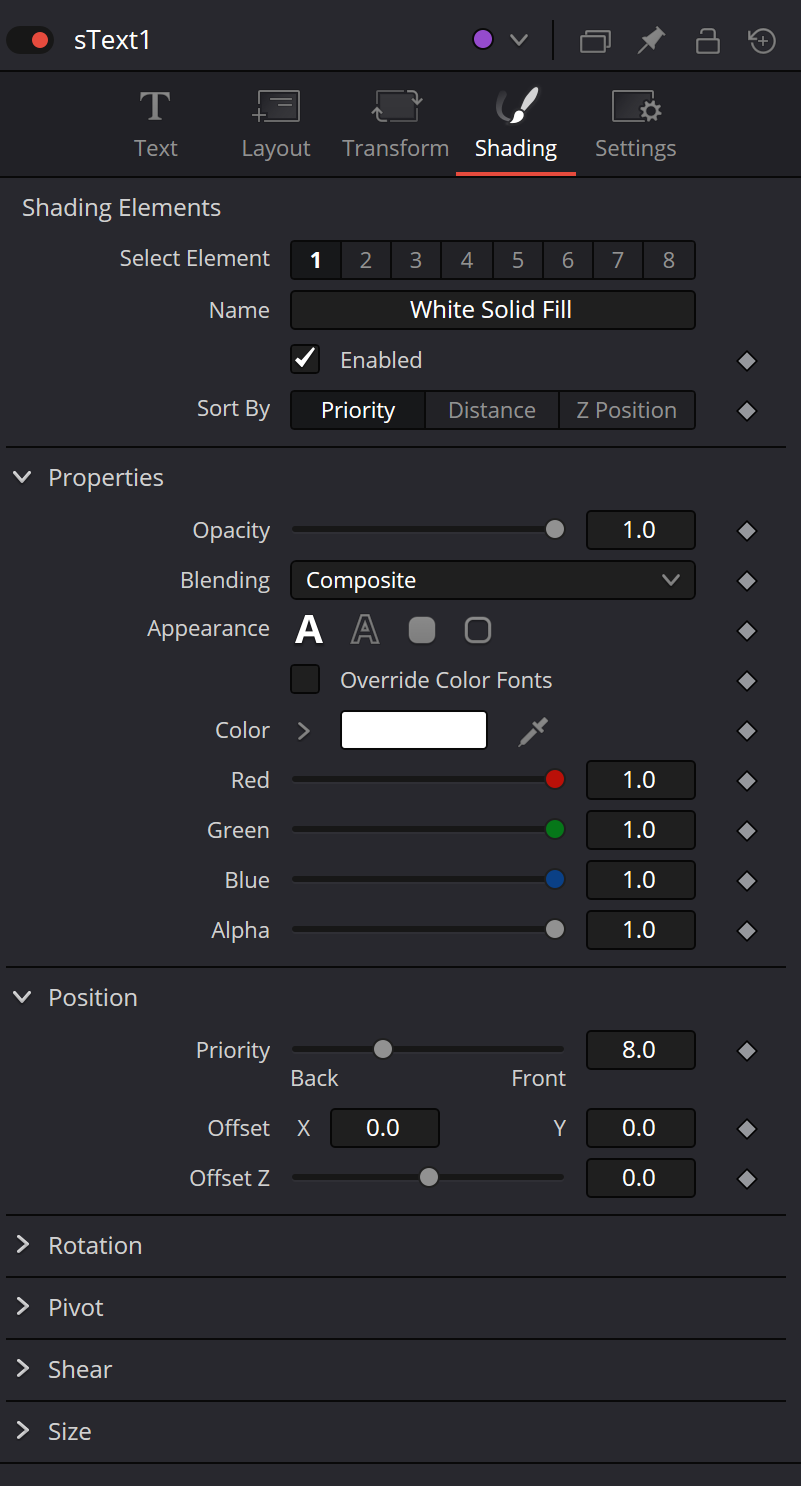This screenshot has height=1486, width=801.
Task: Click keyframe diamond for Alpha
Action: tap(746, 931)
